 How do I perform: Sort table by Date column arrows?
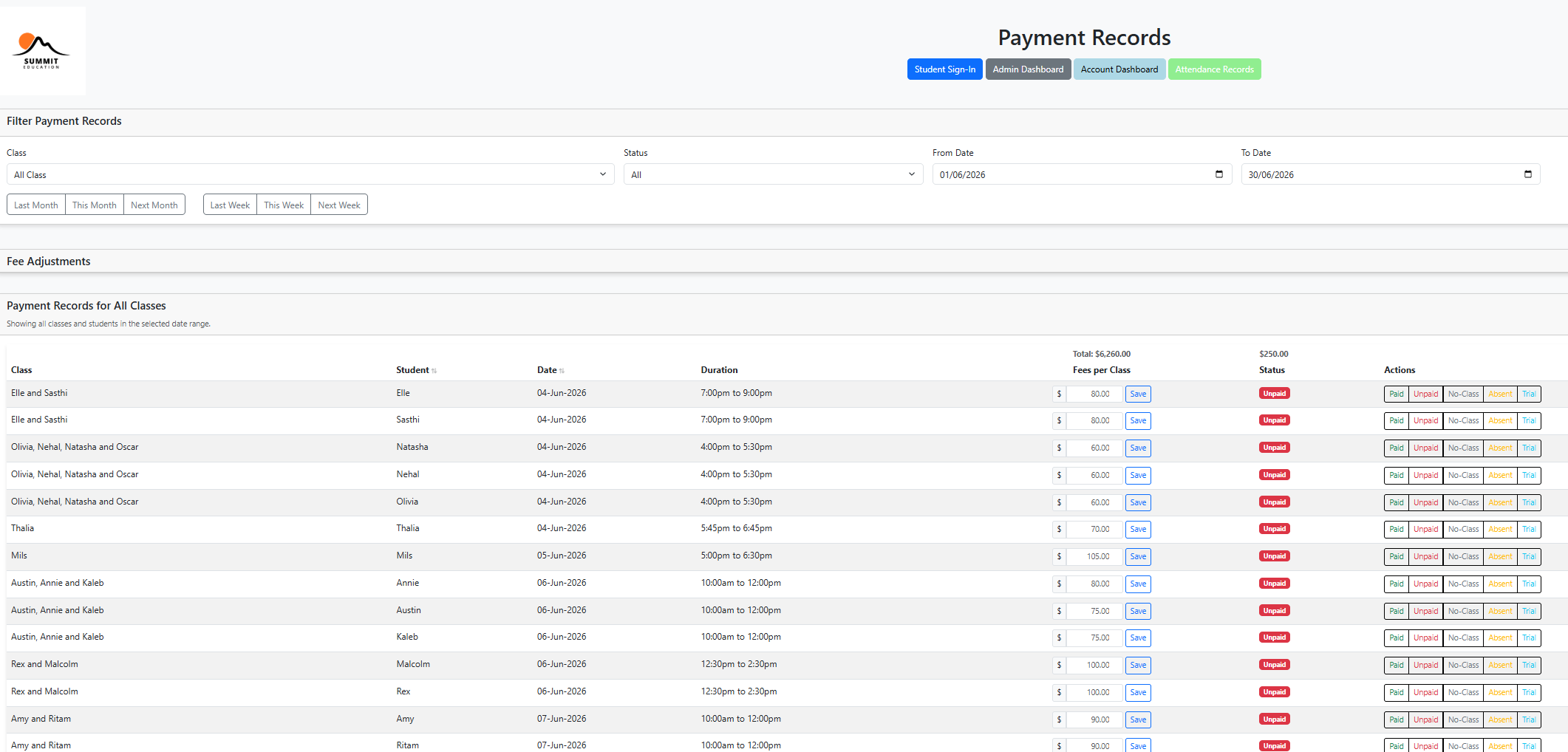(562, 371)
